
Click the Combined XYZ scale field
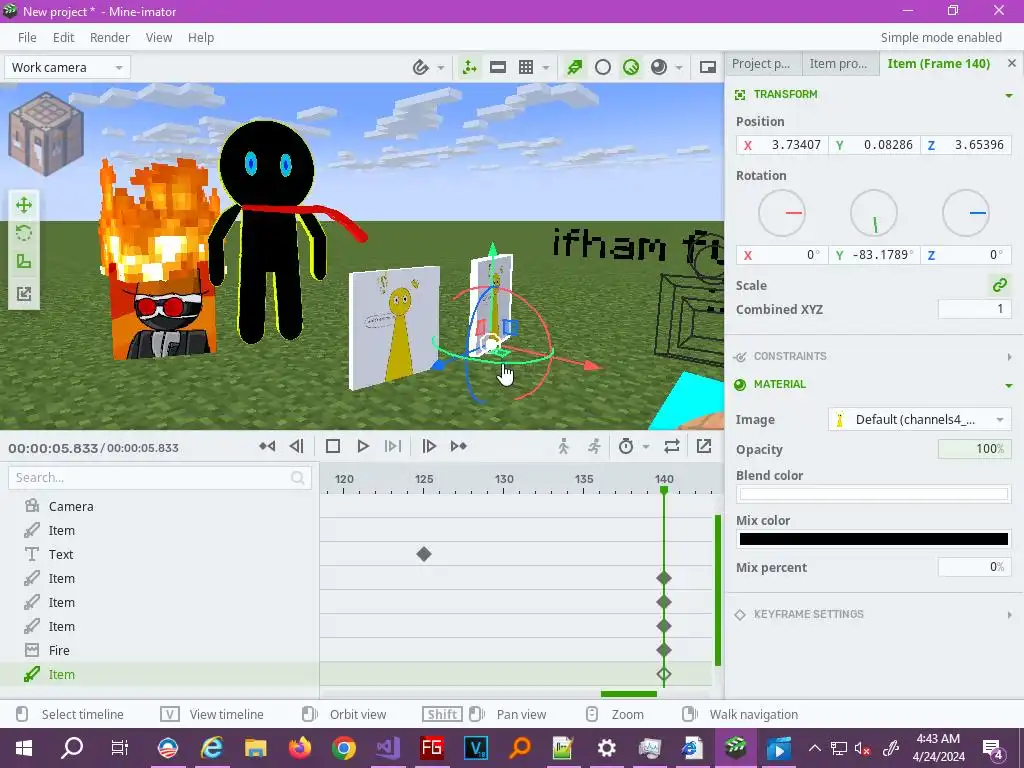(x=974, y=309)
